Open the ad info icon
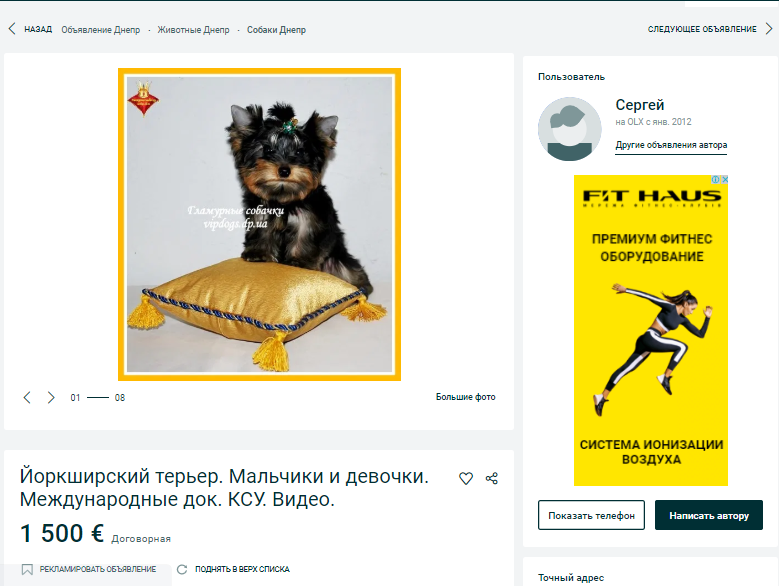The height and width of the screenshot is (586, 779). click(715, 179)
